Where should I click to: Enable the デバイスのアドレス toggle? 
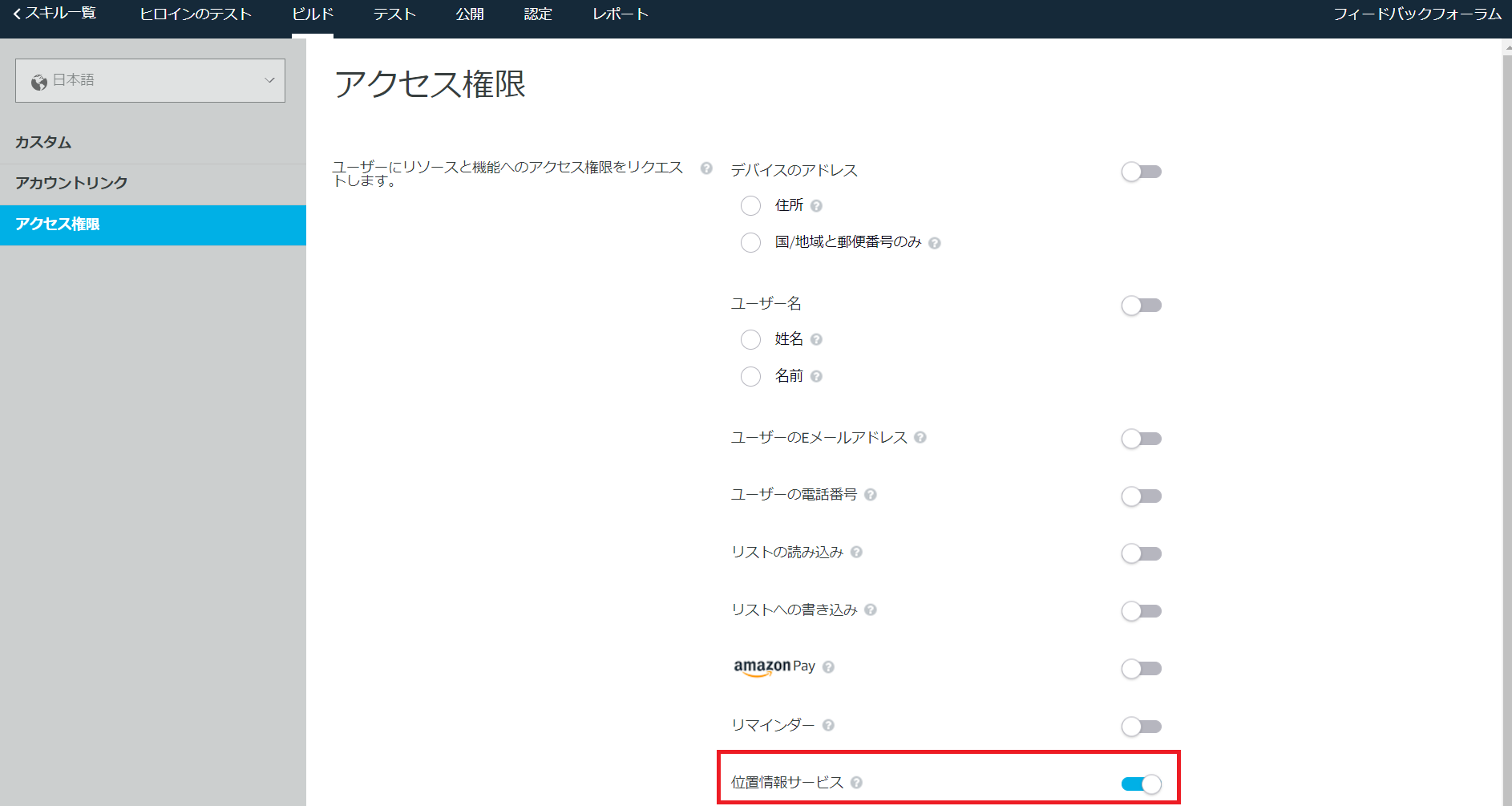click(x=1141, y=171)
